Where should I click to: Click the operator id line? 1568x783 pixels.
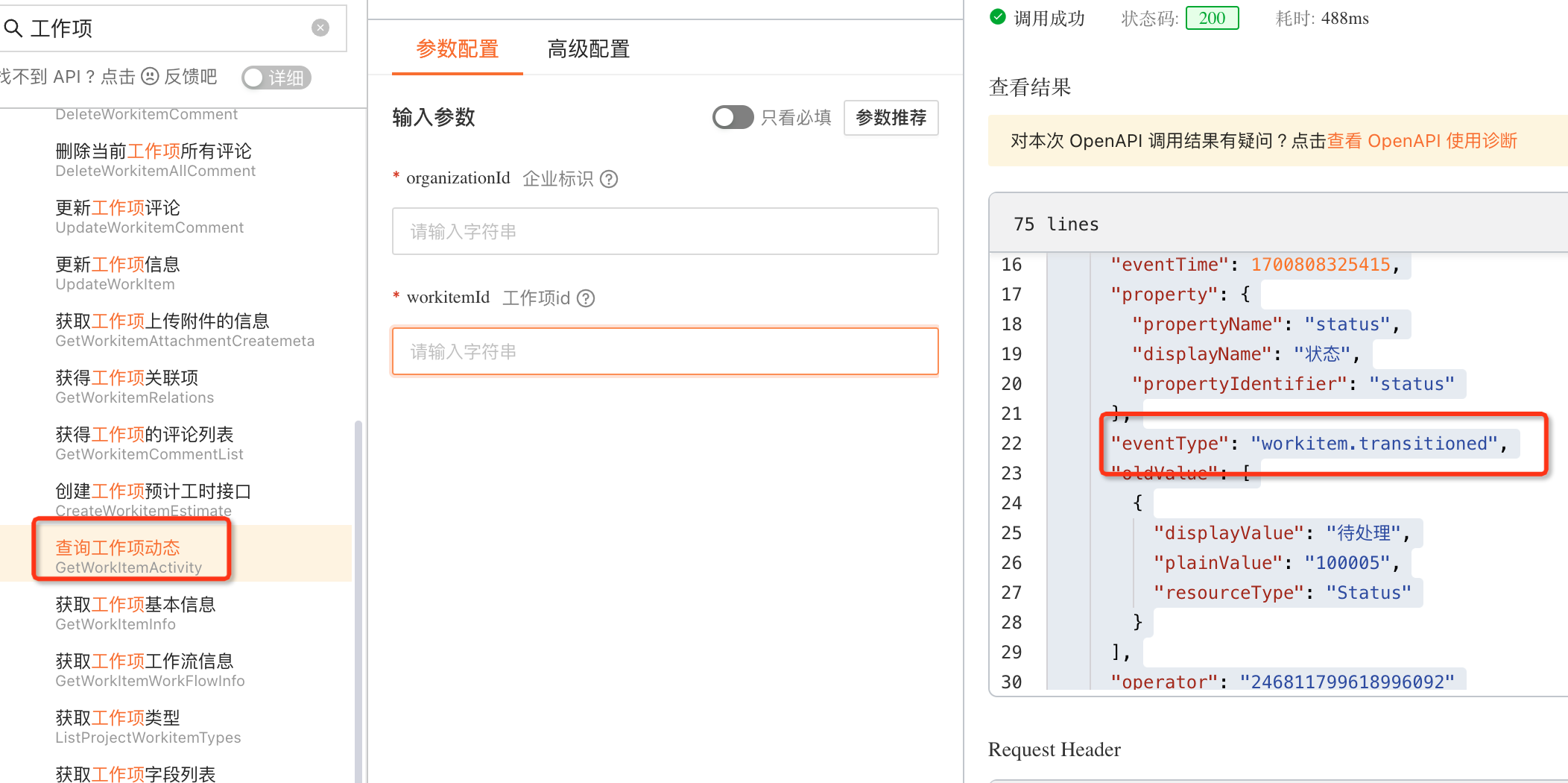point(1283,681)
